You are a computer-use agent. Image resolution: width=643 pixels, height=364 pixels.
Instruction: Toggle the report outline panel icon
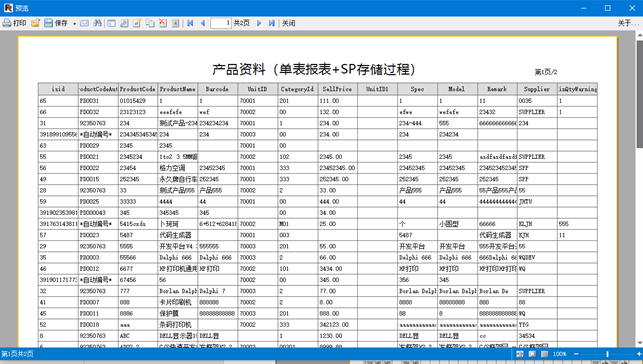[111, 23]
